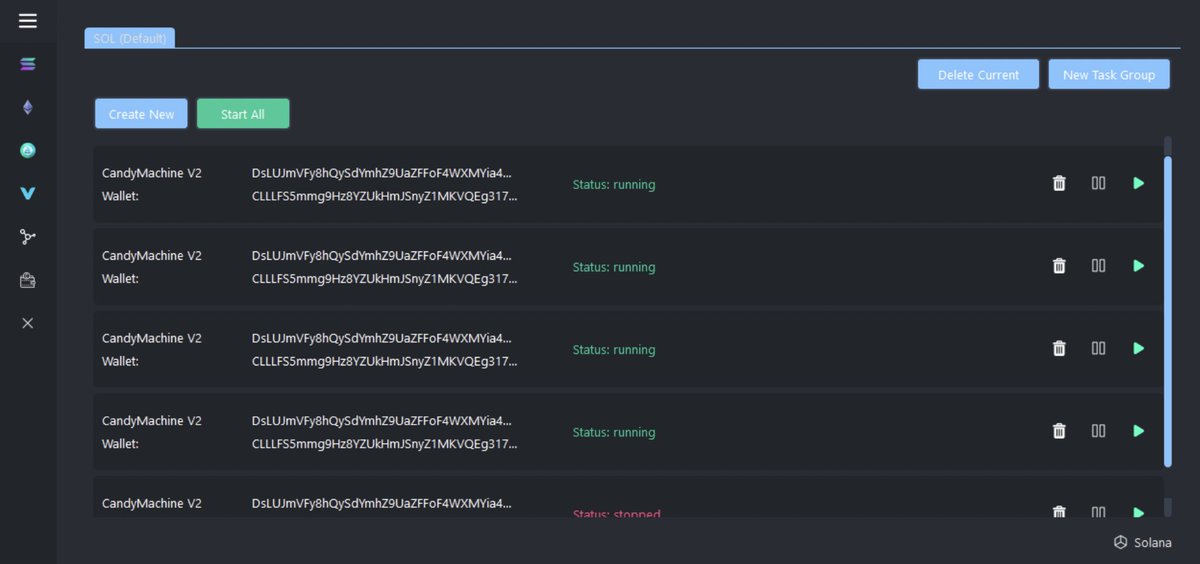Open the hamburger menu in the sidebar
The image size is (1200, 564).
(28, 20)
